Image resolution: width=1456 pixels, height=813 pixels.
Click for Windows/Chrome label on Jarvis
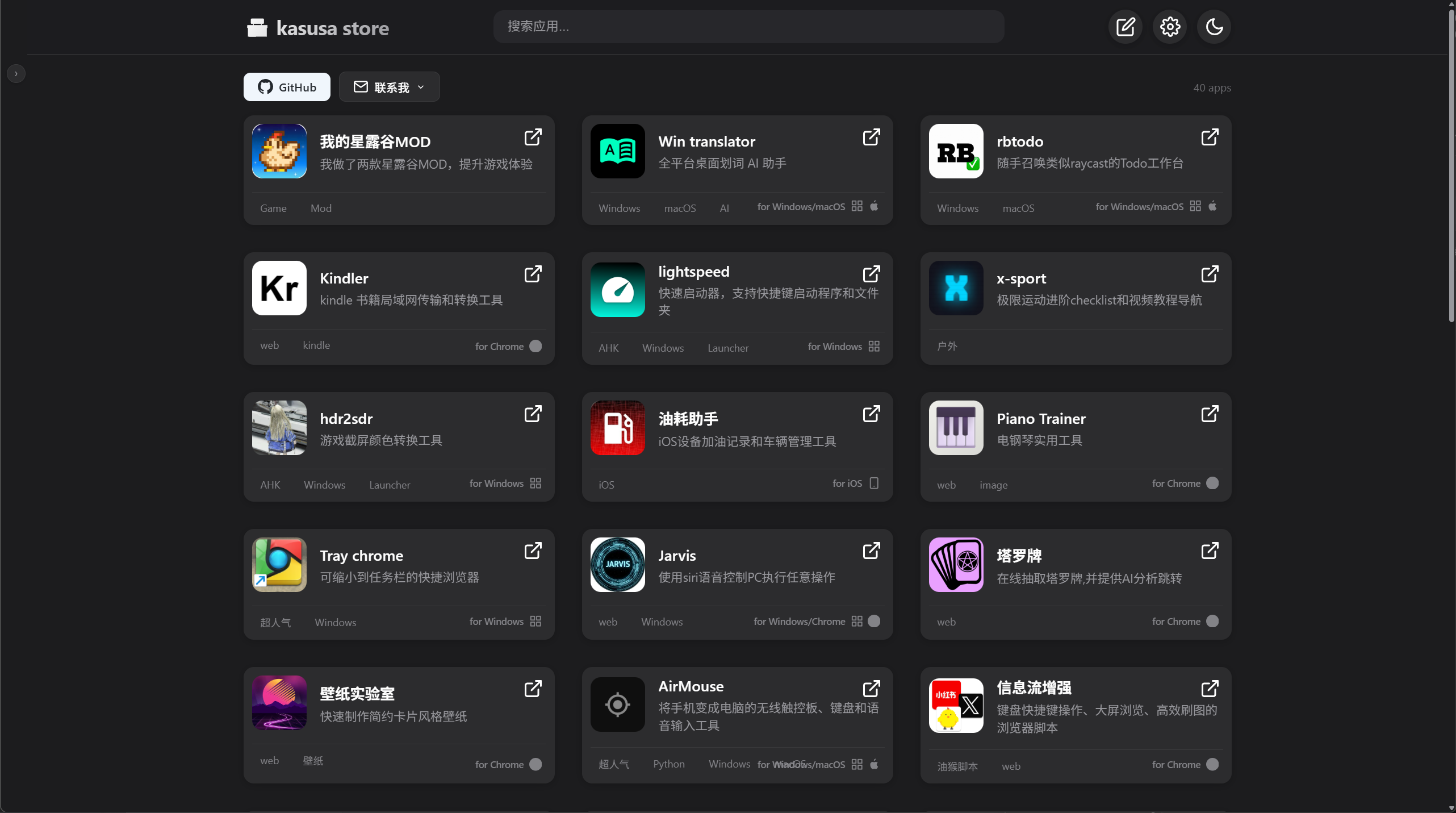[799, 622]
